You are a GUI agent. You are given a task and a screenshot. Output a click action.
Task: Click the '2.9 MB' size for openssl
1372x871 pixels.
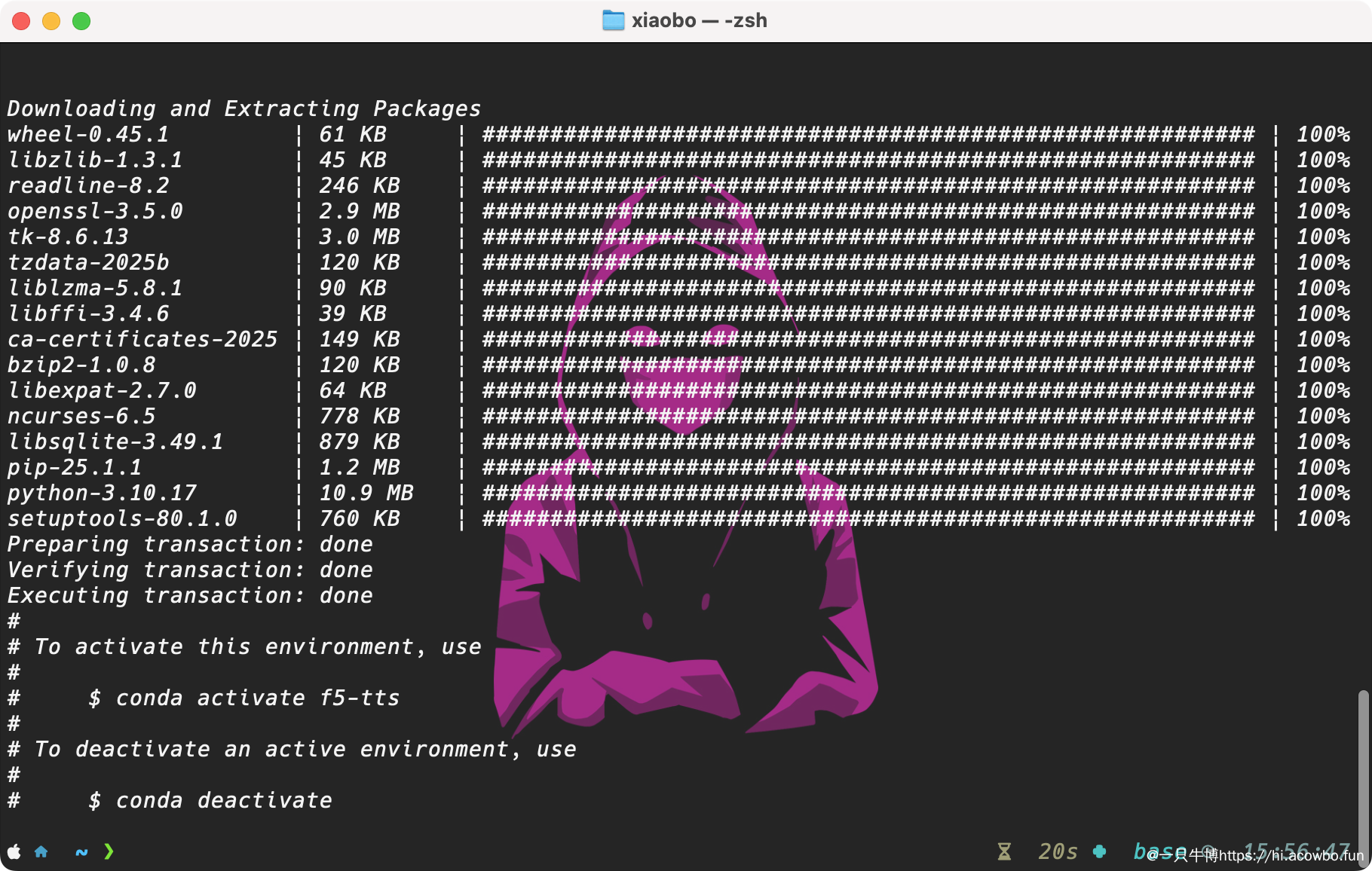point(360,211)
